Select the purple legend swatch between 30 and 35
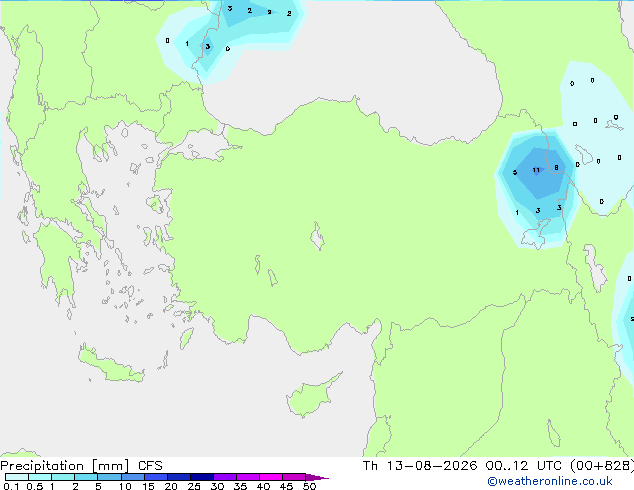634x490 pixels. pos(225,477)
